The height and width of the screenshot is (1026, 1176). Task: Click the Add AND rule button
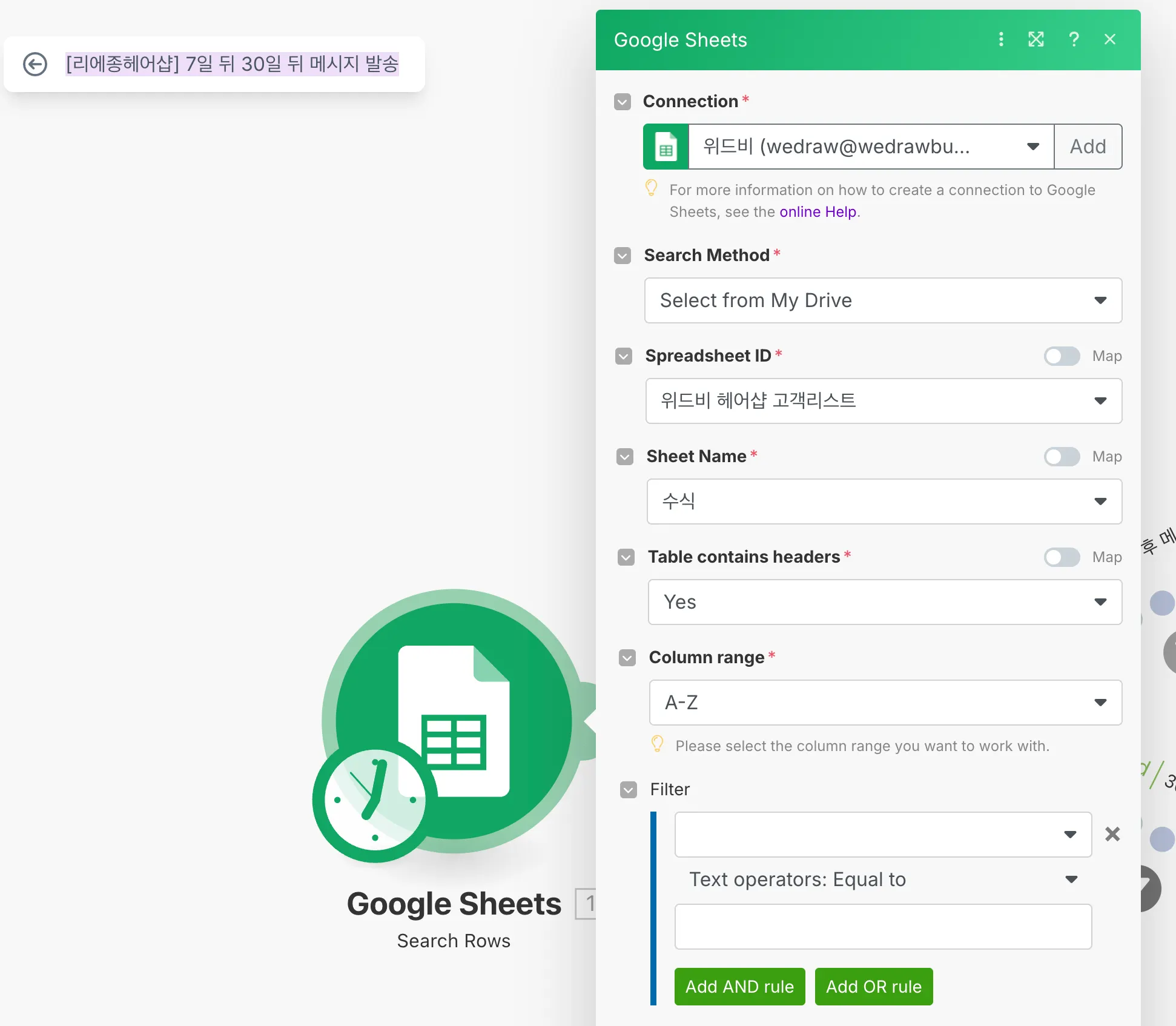(739, 987)
